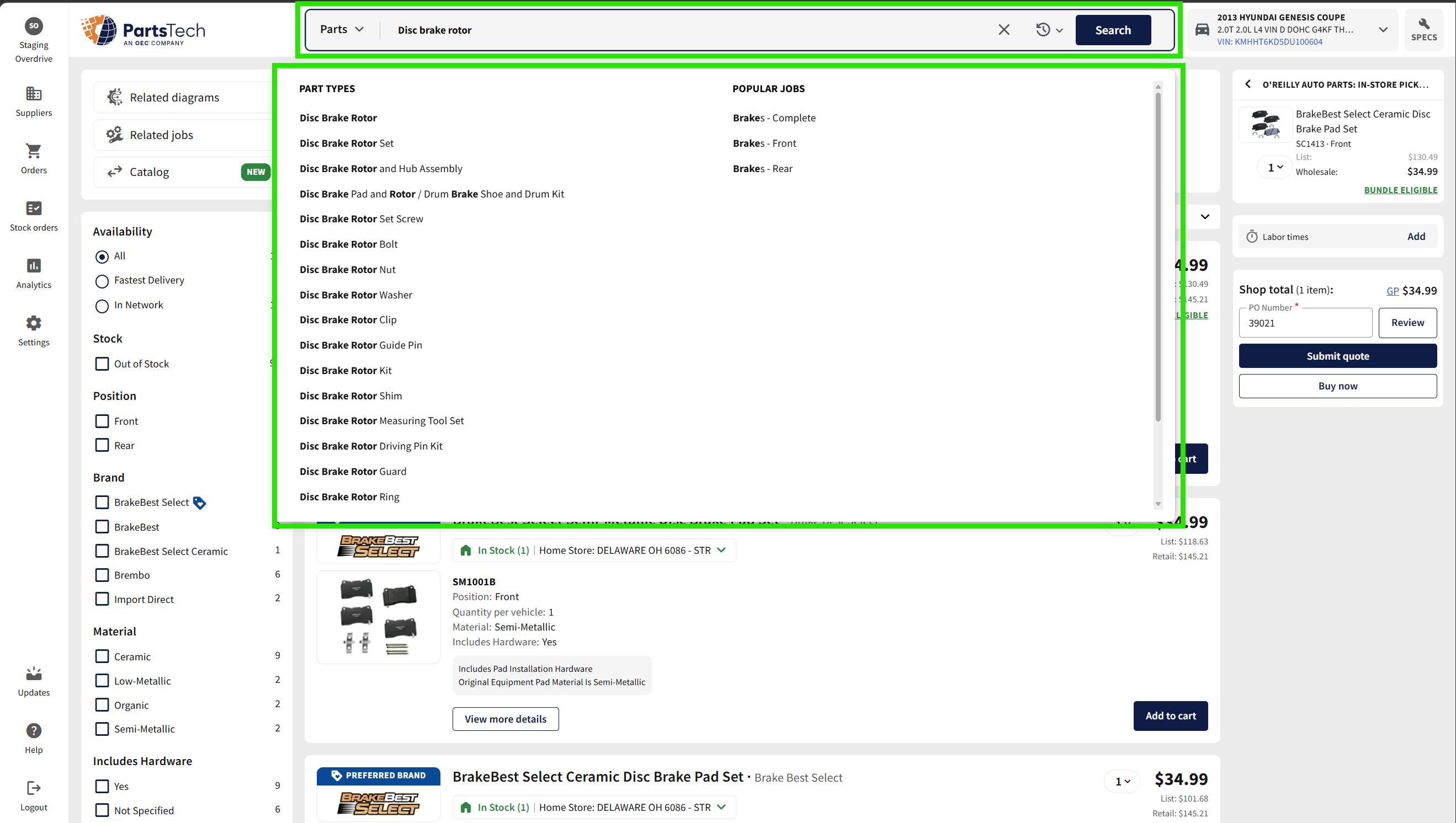Add SM1001B pad set to cart
The height and width of the screenshot is (823, 1456).
click(1171, 715)
